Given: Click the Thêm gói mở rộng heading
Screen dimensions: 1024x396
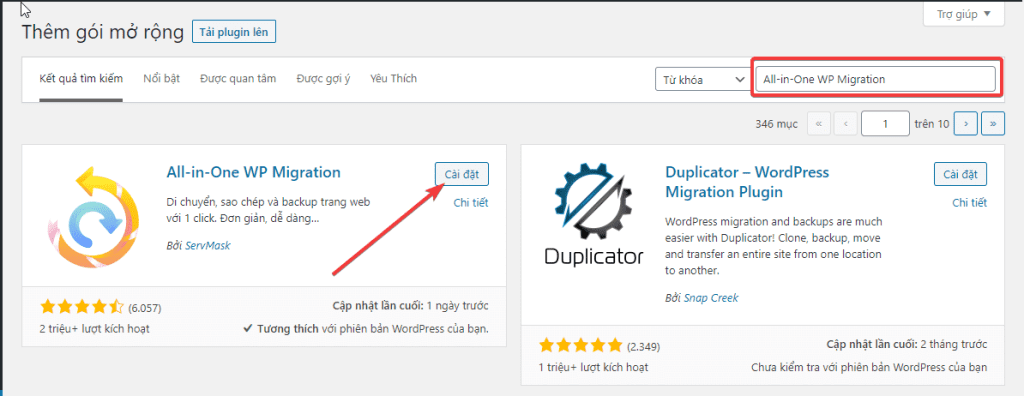Looking at the screenshot, I should [103, 33].
